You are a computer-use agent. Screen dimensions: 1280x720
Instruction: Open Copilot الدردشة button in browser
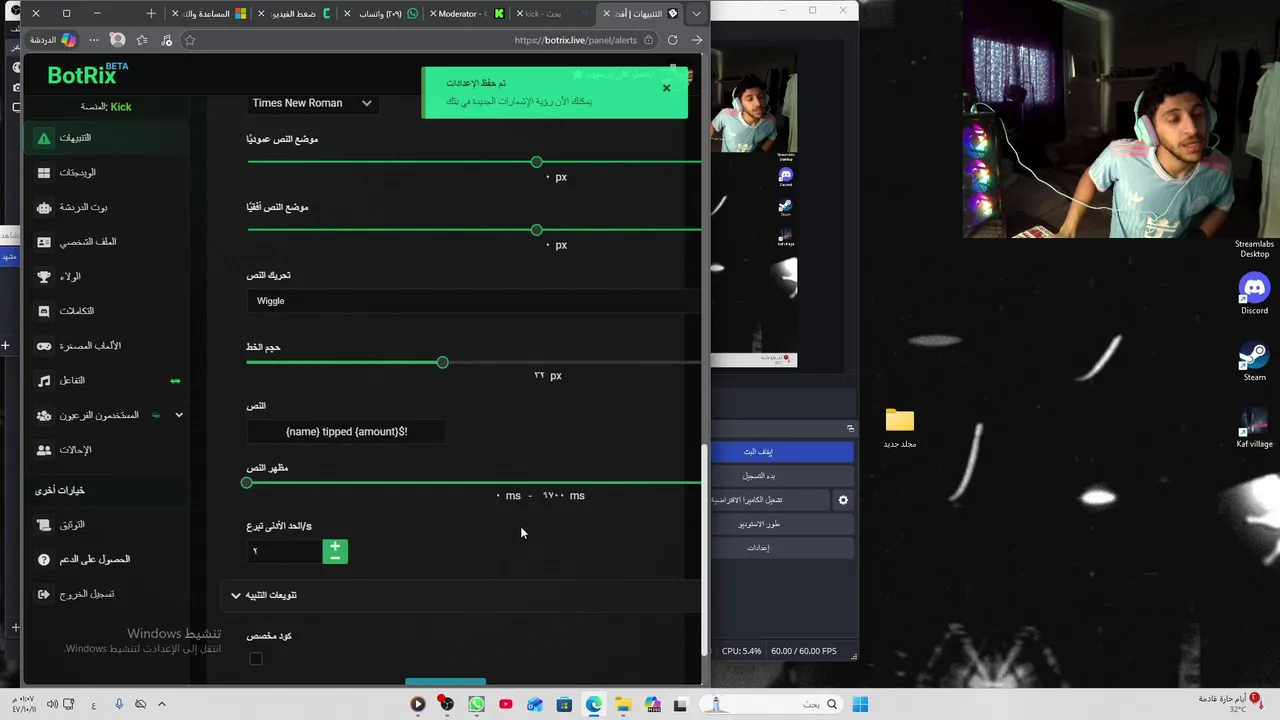[x=52, y=40]
